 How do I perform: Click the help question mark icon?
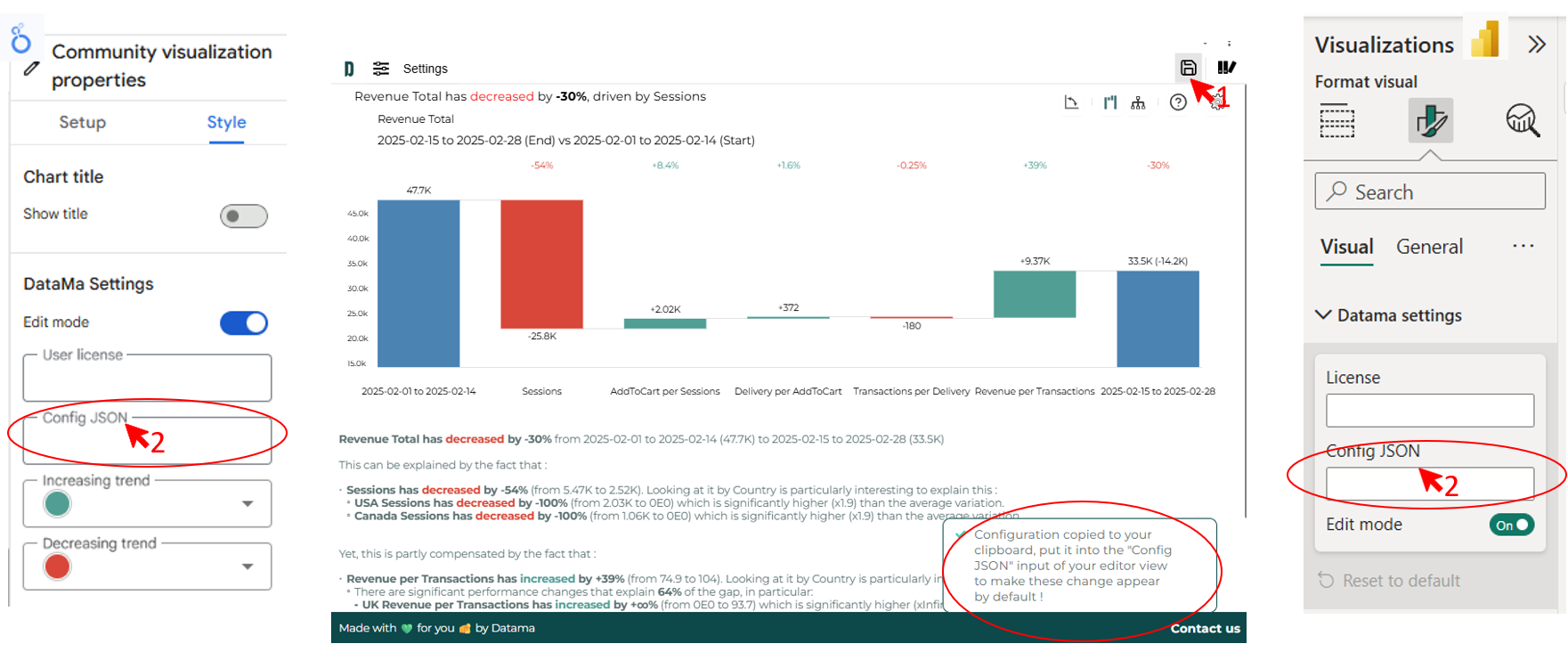1178,102
